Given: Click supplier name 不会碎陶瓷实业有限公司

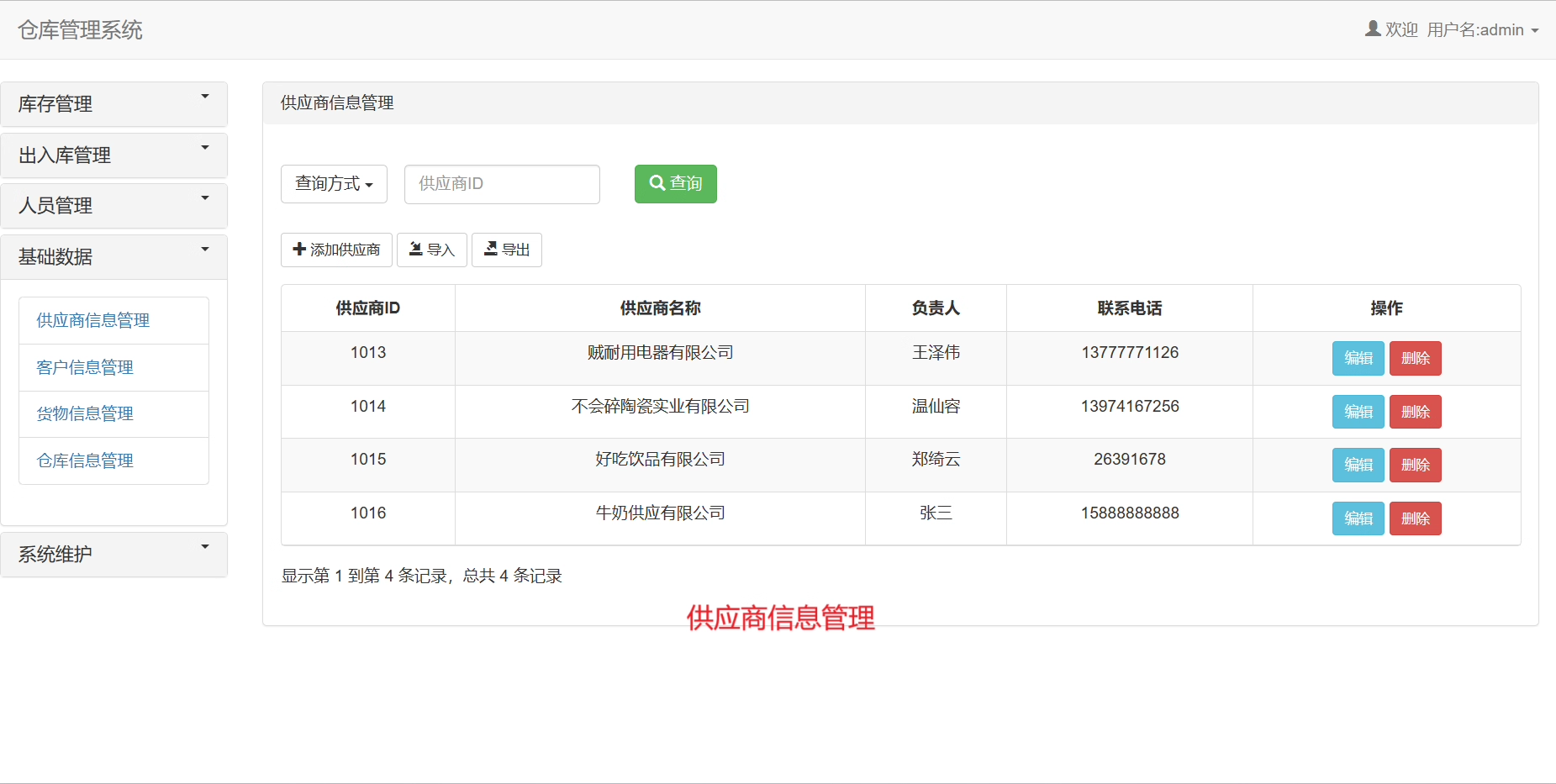Looking at the screenshot, I should 660,407.
